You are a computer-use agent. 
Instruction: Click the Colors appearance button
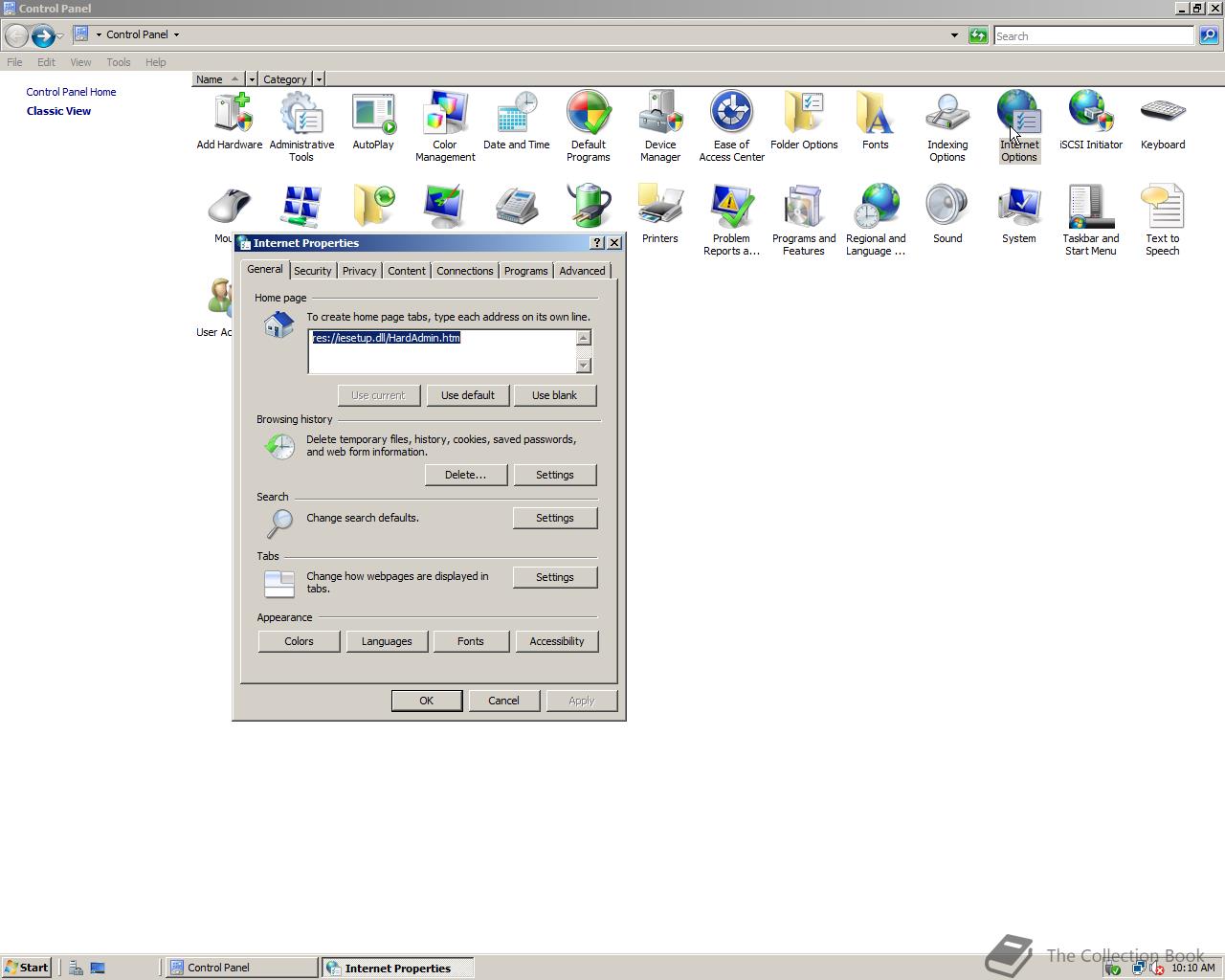(299, 641)
